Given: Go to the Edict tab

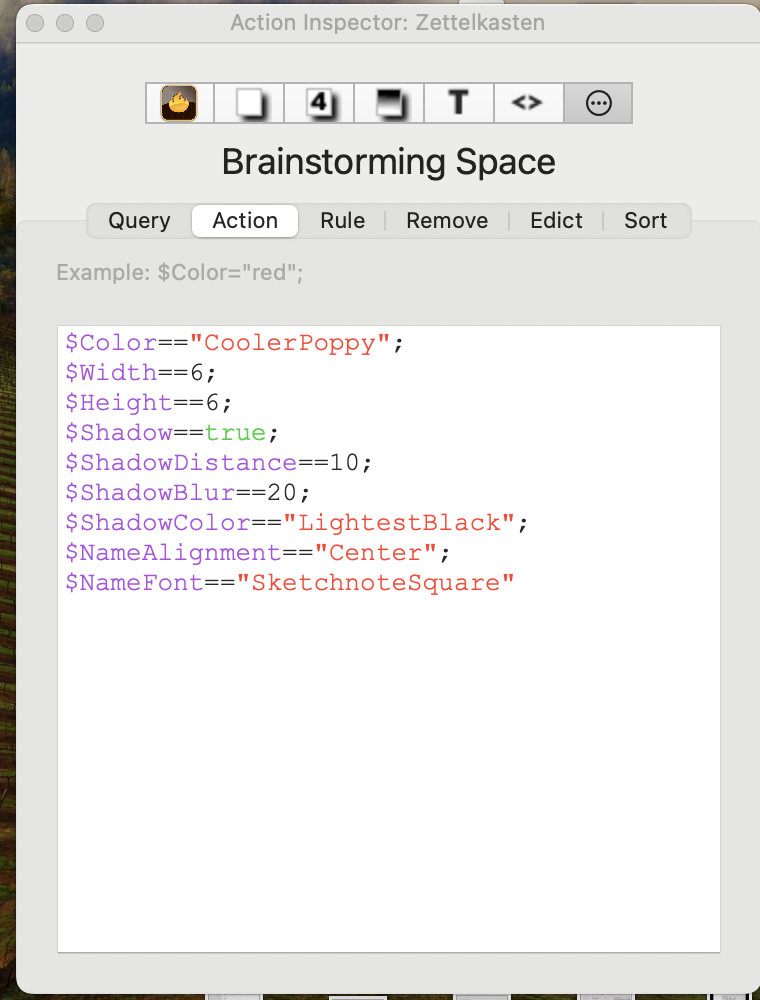Looking at the screenshot, I should pyautogui.click(x=556, y=221).
